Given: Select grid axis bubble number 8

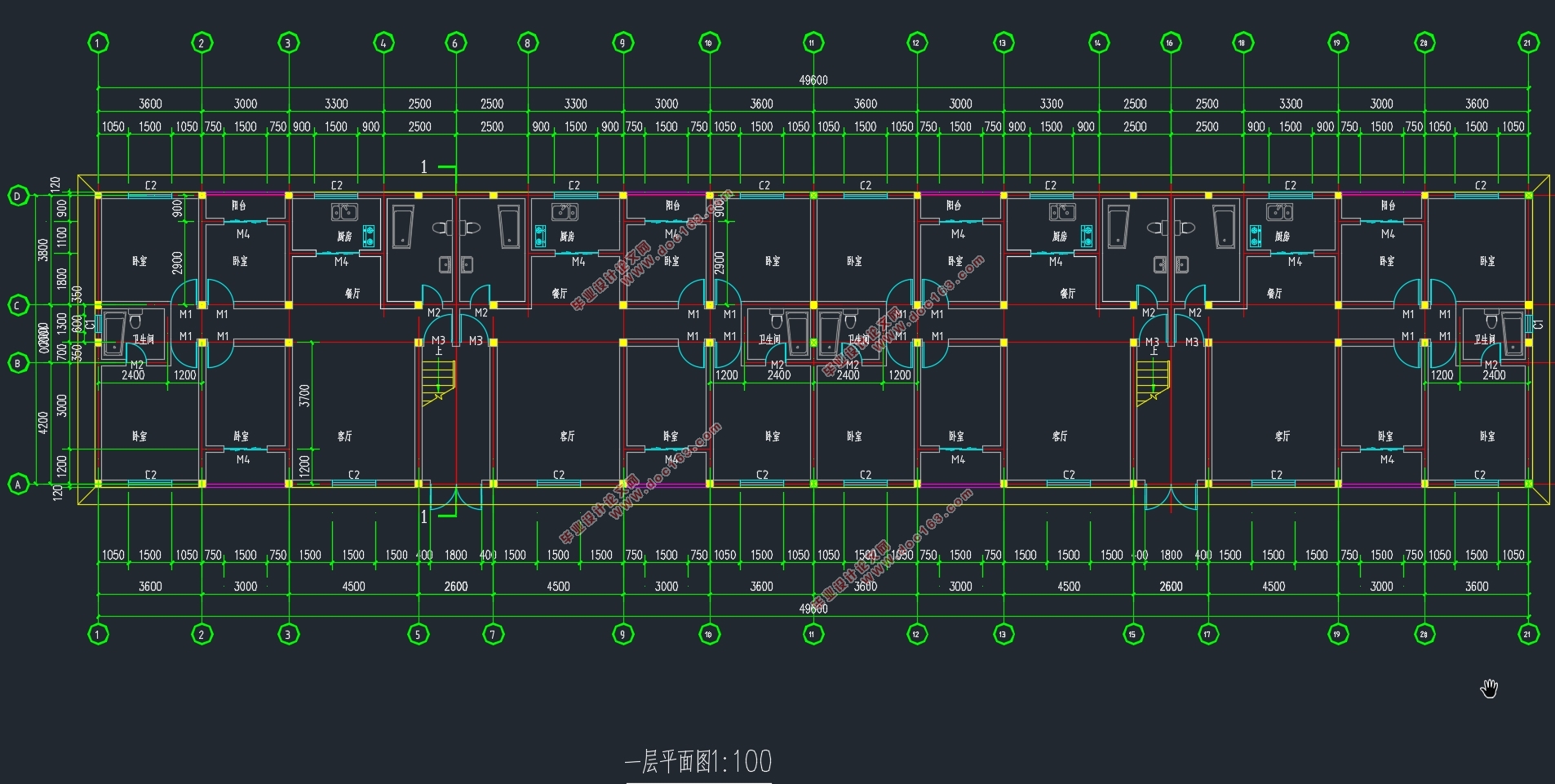Looking at the screenshot, I should pos(528,42).
